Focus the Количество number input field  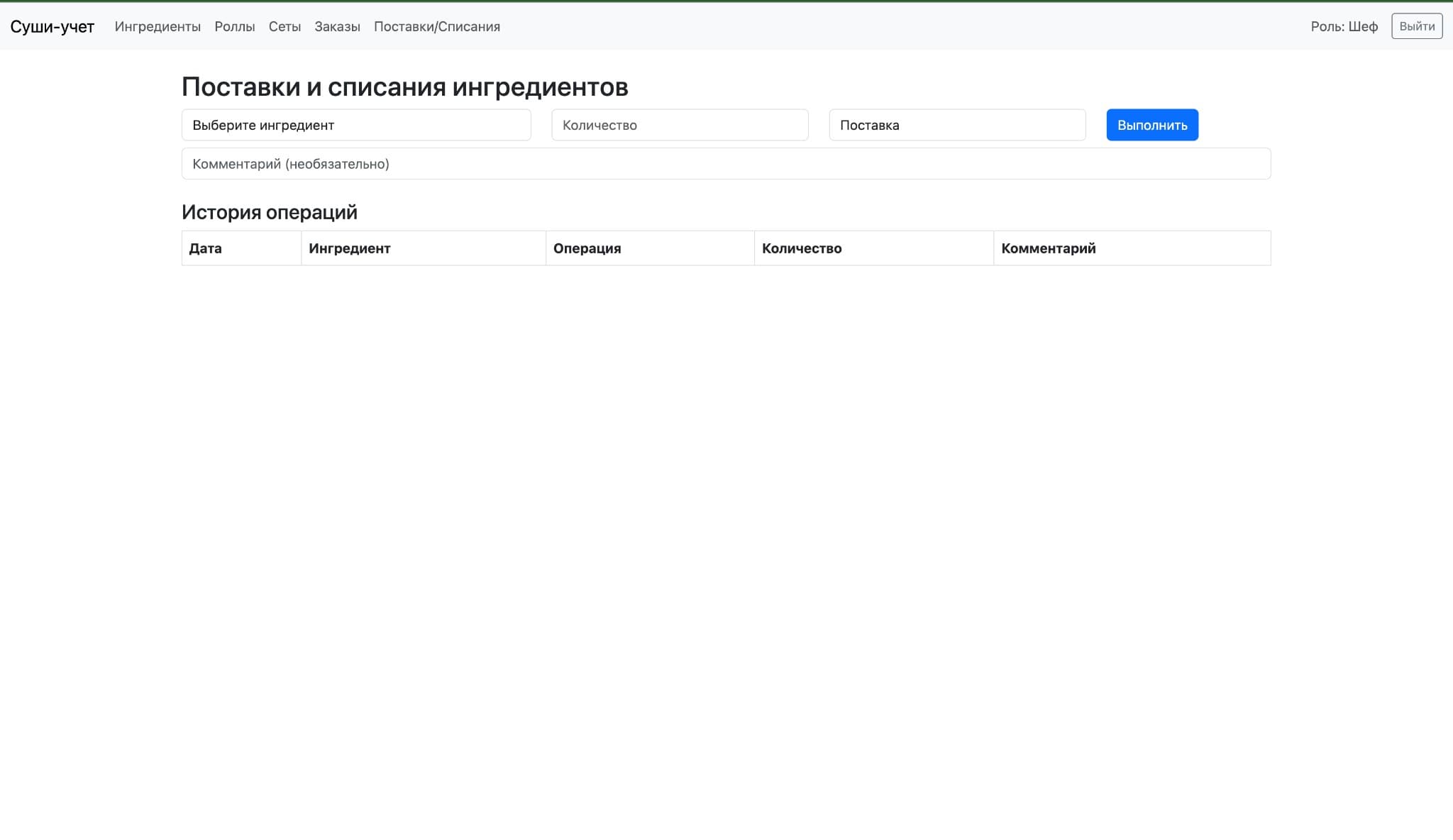[679, 125]
